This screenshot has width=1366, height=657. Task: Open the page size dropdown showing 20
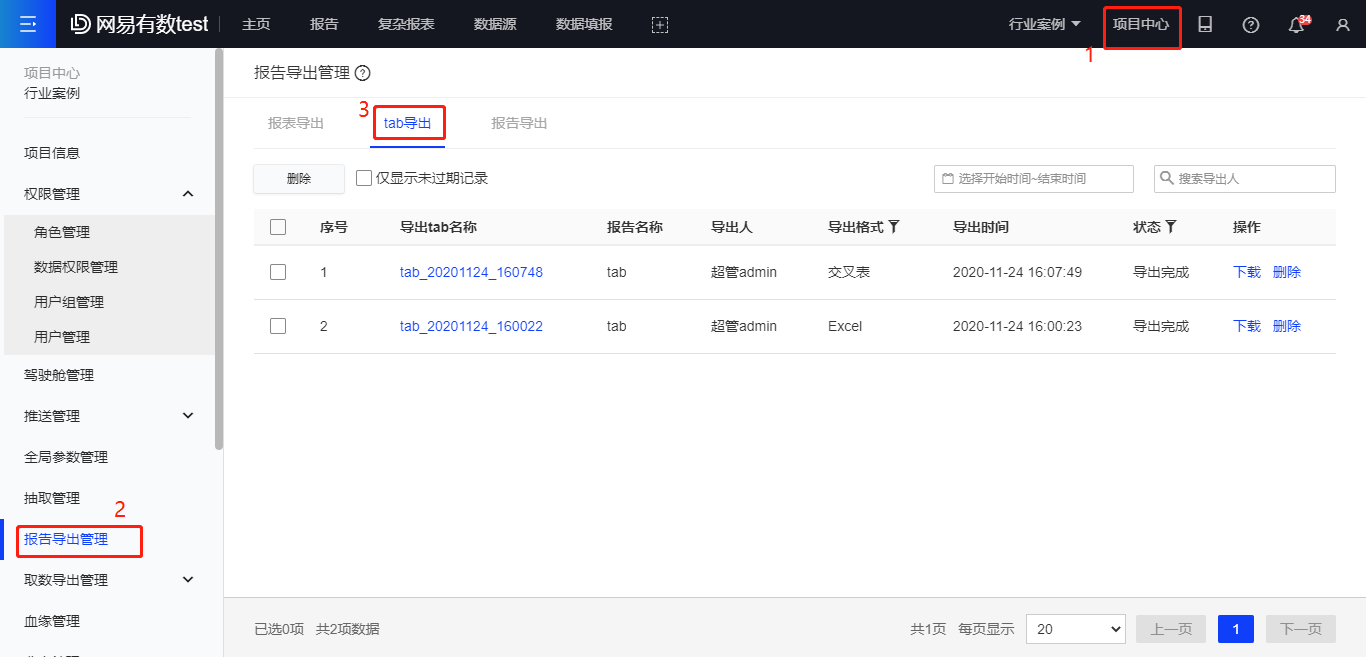[x=1075, y=629]
